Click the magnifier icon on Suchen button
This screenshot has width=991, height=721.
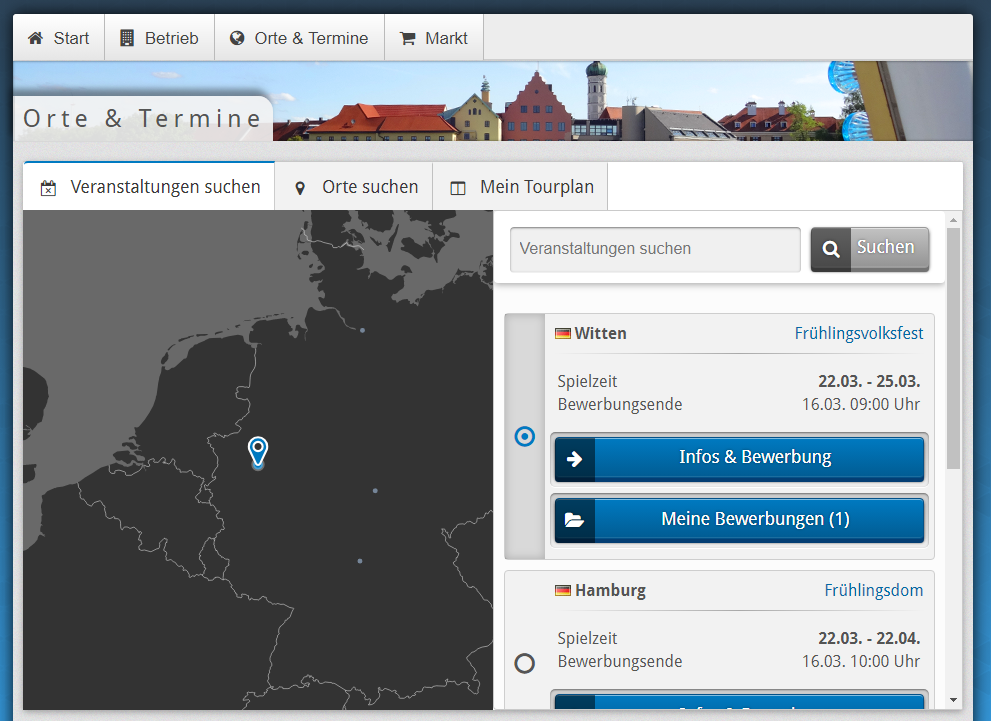tap(831, 250)
